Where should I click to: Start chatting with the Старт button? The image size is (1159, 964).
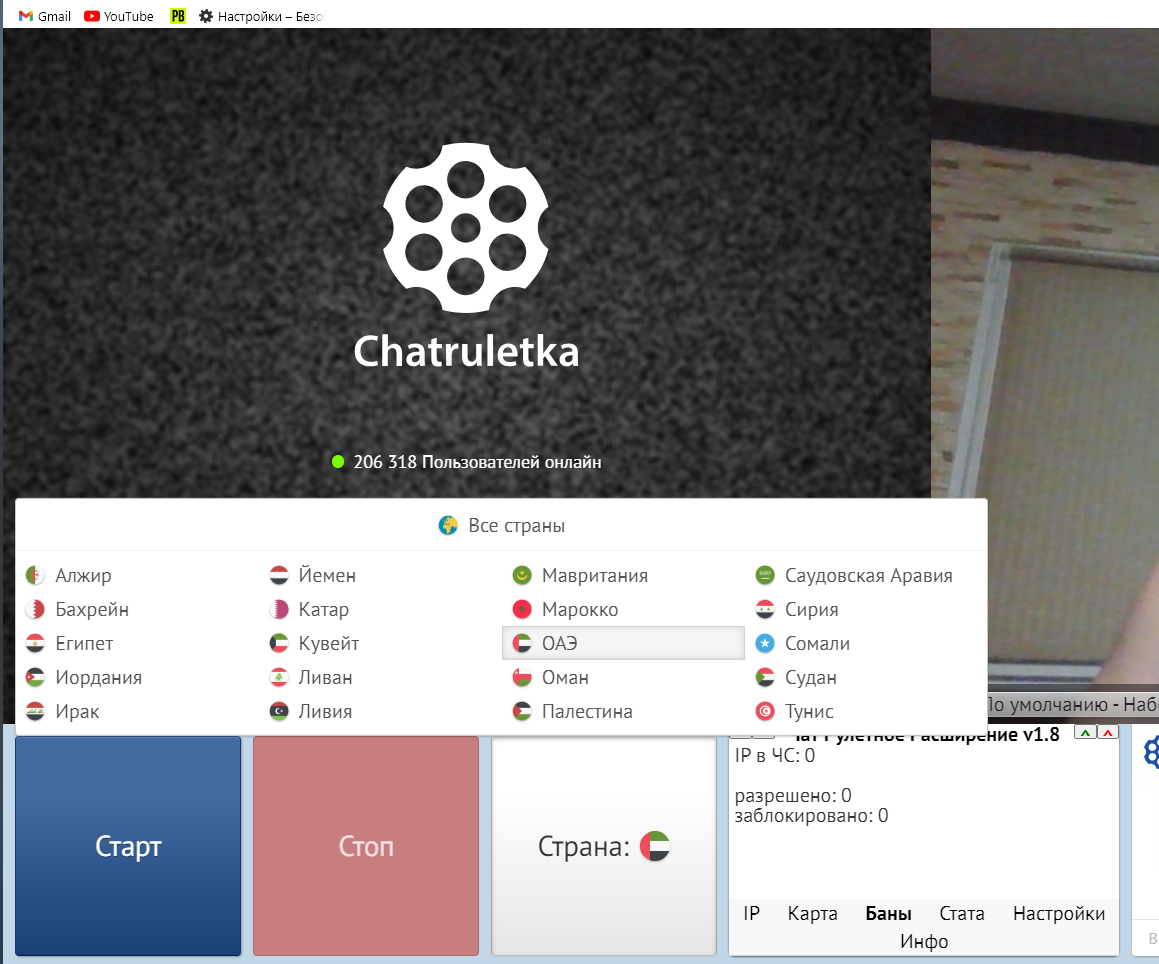click(128, 846)
